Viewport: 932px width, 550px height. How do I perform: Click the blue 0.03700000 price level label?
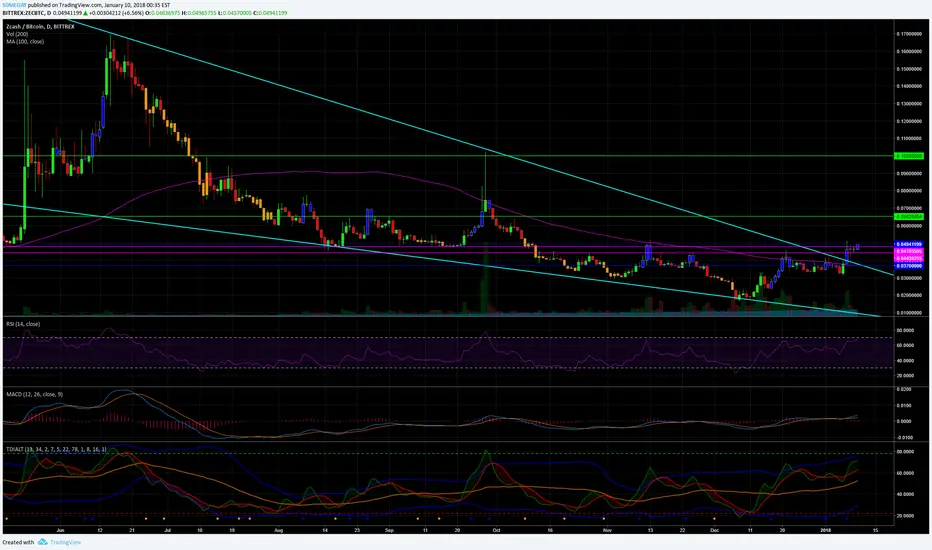click(908, 266)
